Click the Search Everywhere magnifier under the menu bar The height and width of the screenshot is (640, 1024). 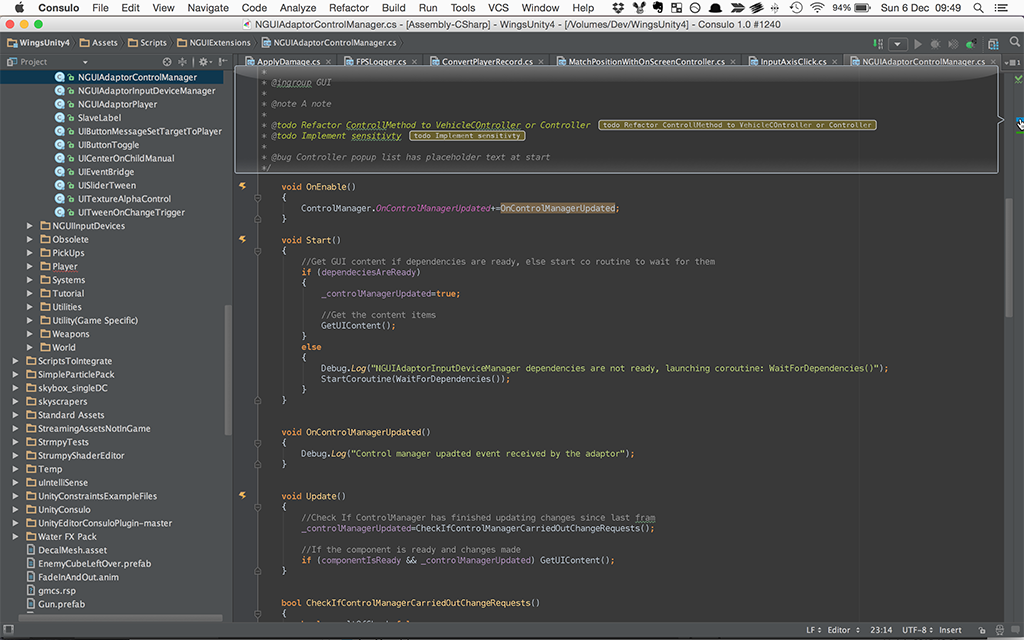click(1014, 42)
